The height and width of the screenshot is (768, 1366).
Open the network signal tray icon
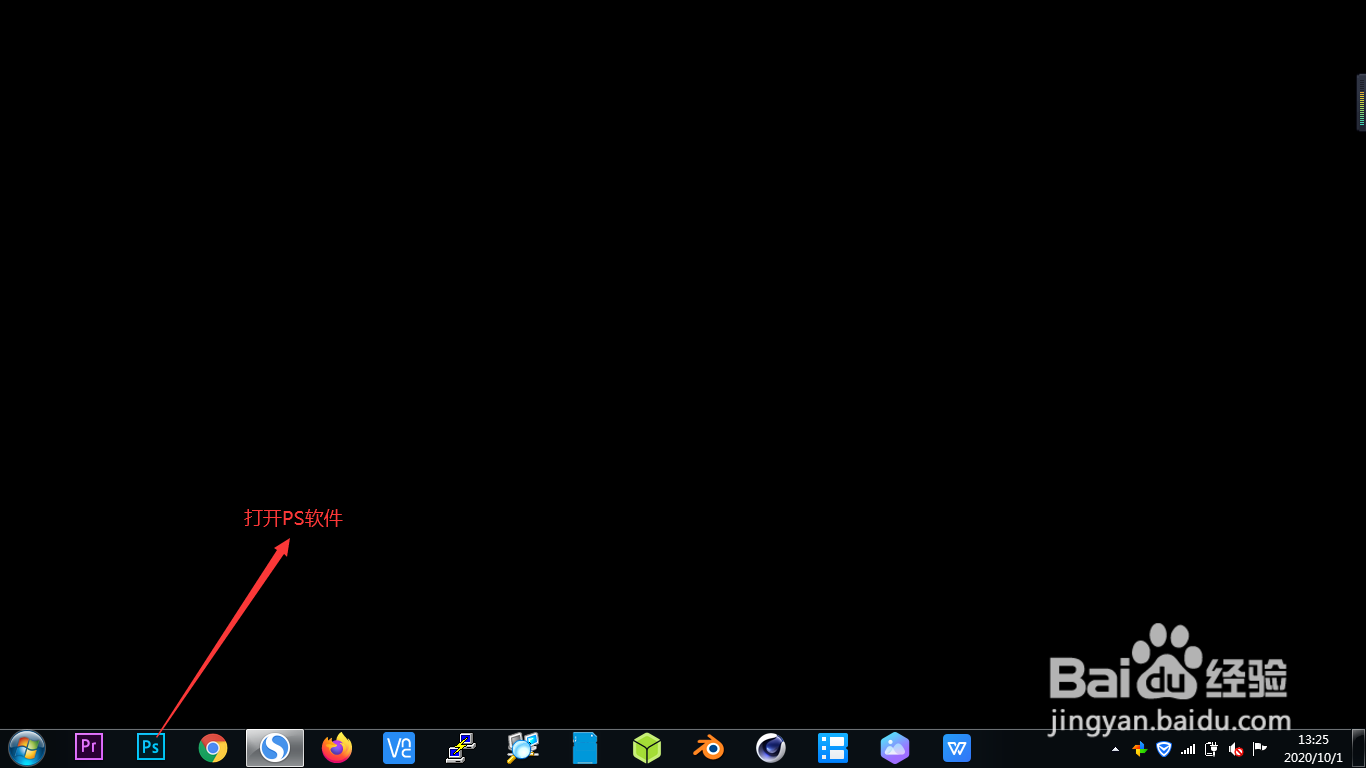1188,749
